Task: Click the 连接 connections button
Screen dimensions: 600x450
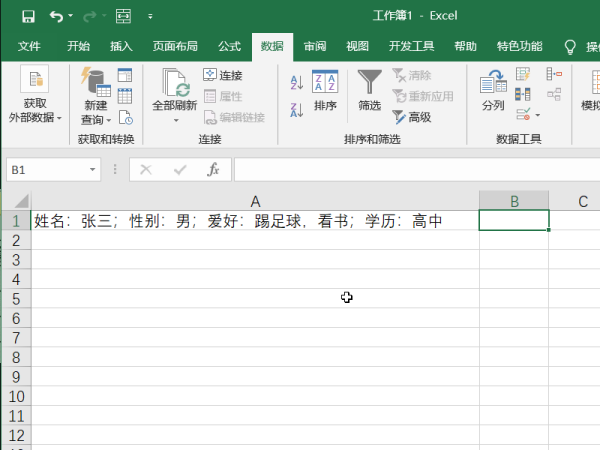Action: click(222, 75)
